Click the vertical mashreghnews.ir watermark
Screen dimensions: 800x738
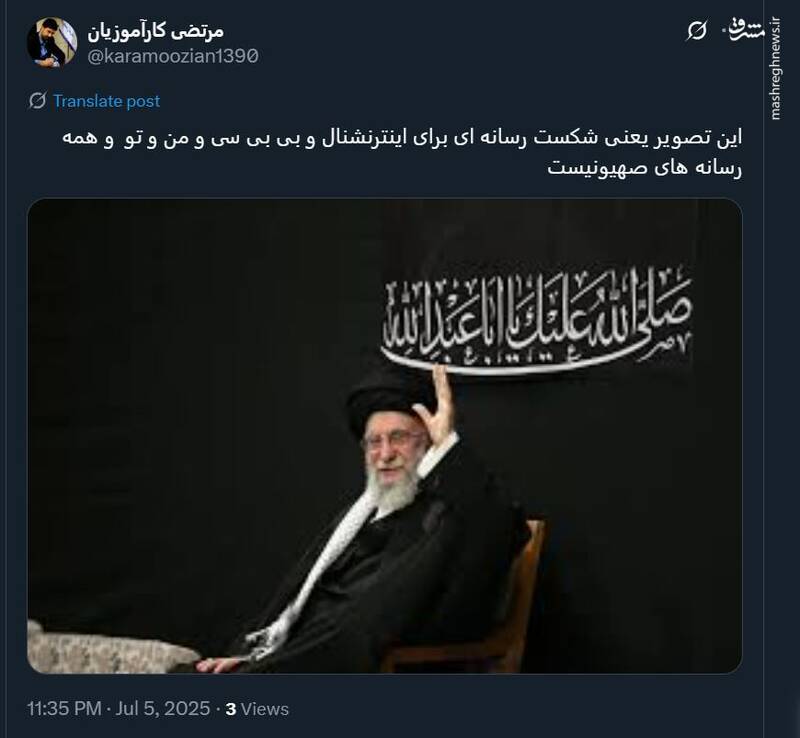coord(776,69)
